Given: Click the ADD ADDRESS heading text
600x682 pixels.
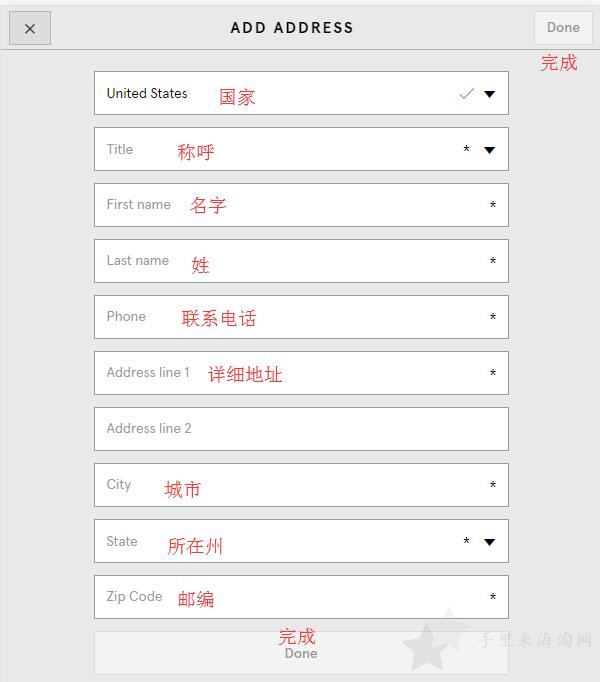Looking at the screenshot, I should pyautogui.click(x=292, y=28).
